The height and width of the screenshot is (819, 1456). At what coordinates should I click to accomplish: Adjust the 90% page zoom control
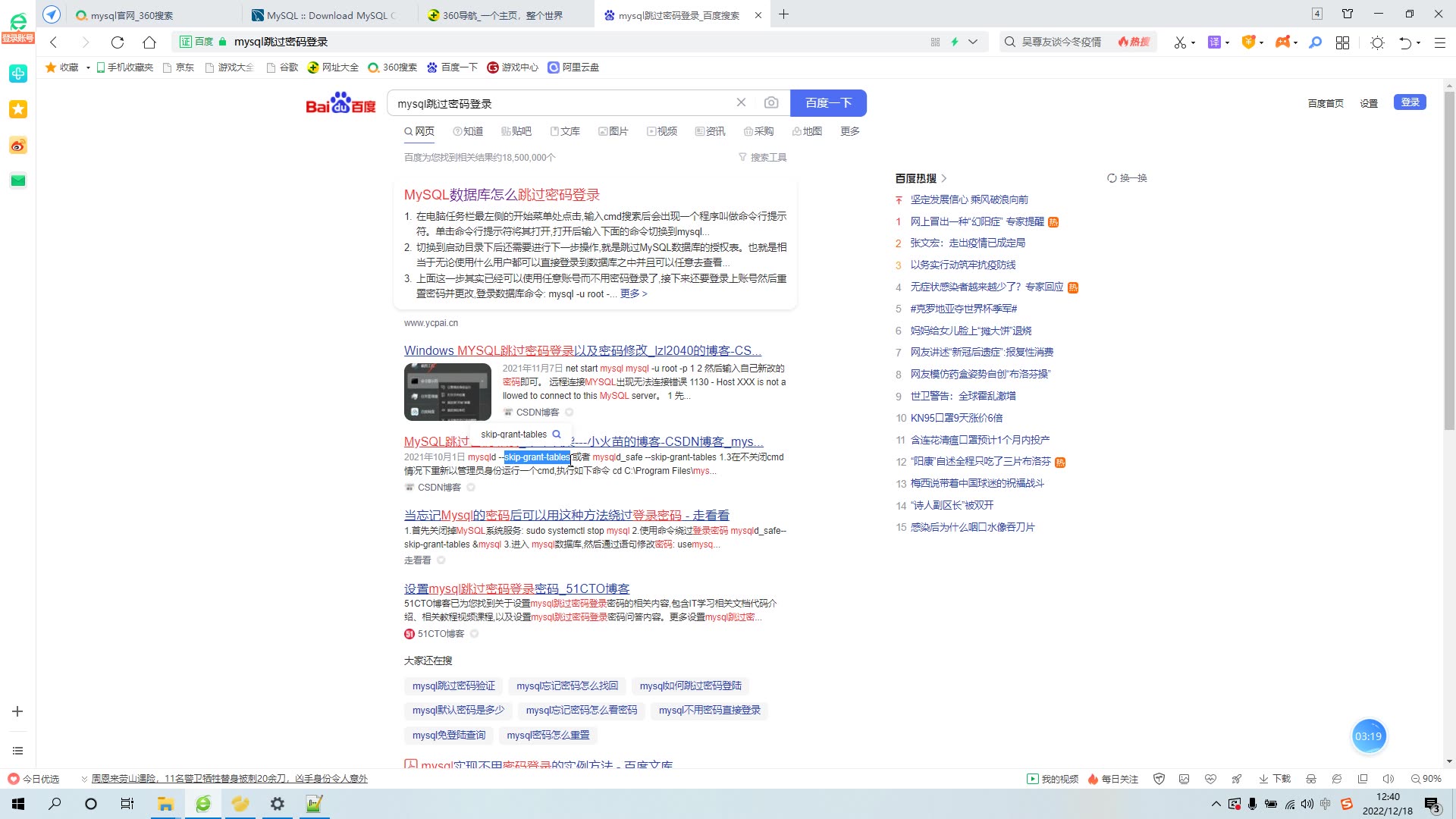click(1428, 779)
